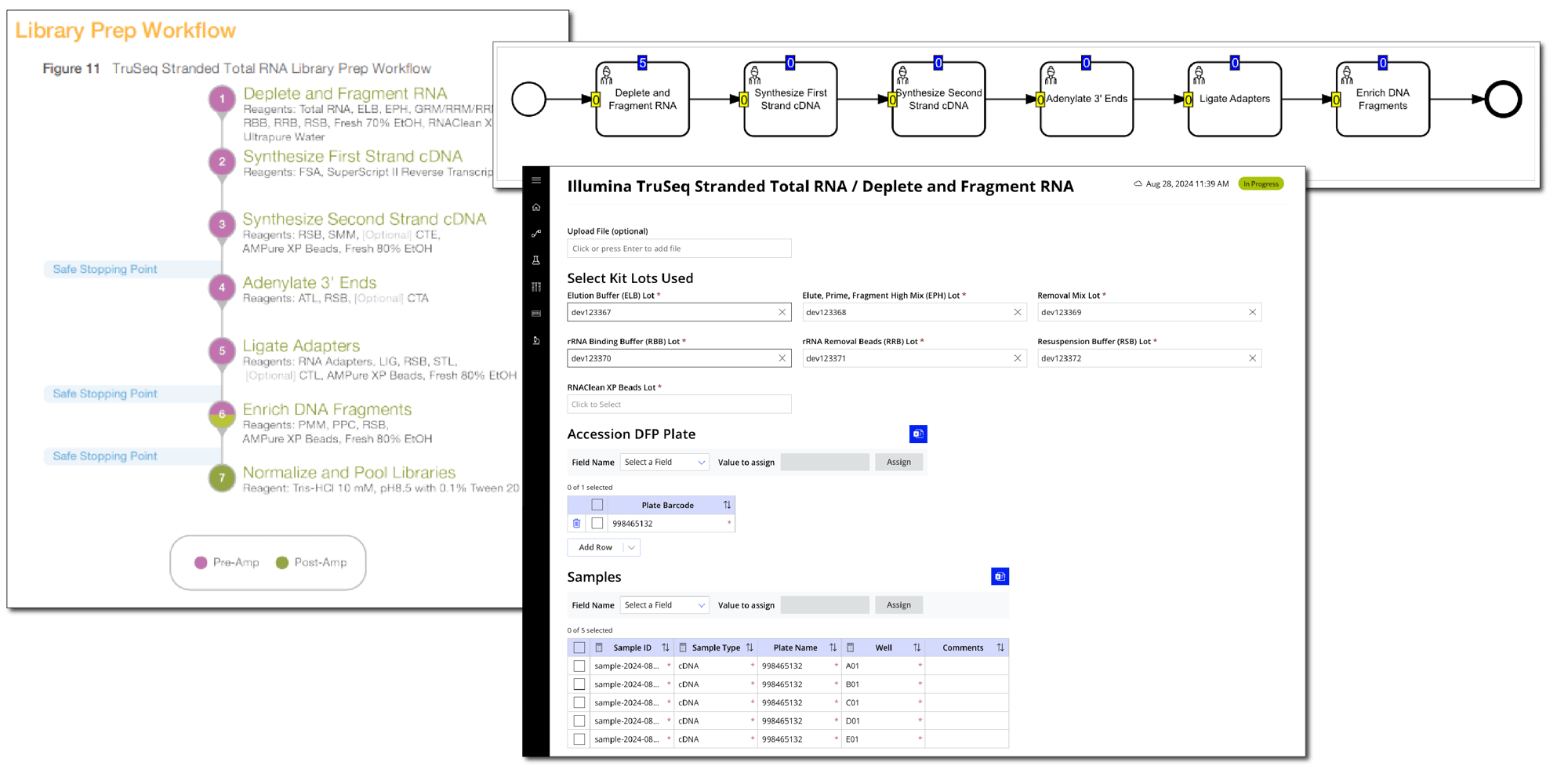
Task: Sort Samples by Comments
Action: (1000, 648)
